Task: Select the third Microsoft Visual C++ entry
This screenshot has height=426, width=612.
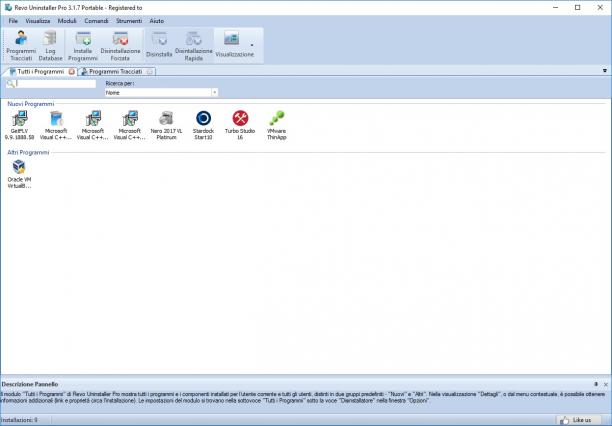Action: (x=129, y=125)
